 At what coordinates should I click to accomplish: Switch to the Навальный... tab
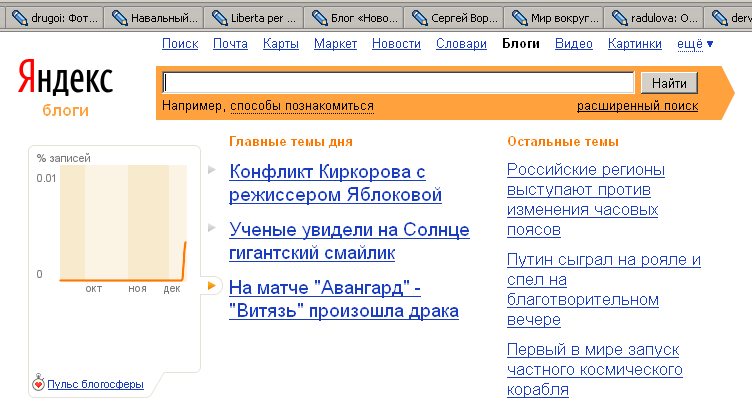tap(154, 18)
